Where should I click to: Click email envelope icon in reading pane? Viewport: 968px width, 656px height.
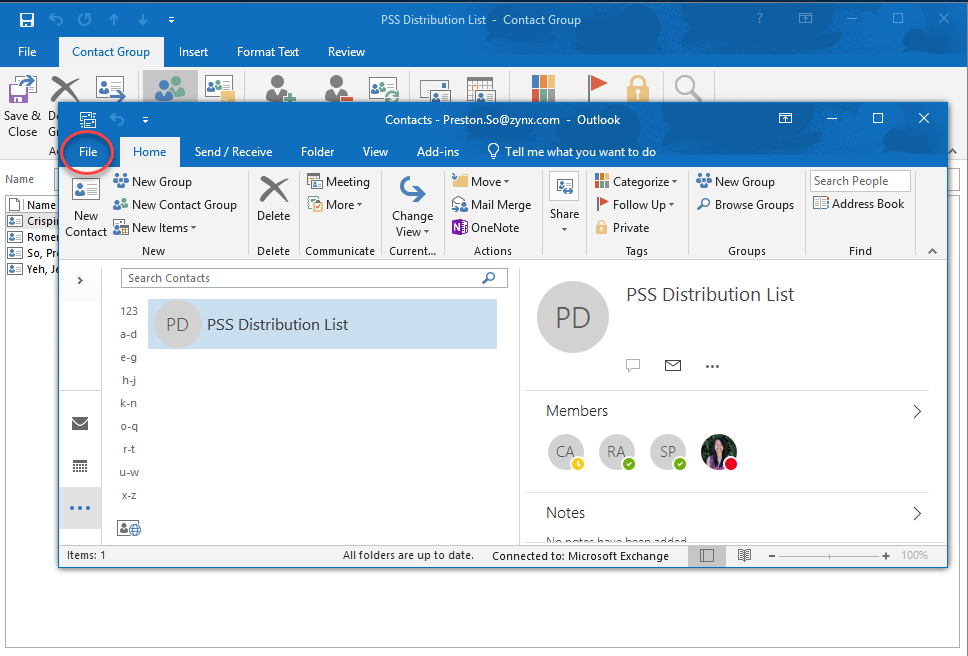[673, 366]
